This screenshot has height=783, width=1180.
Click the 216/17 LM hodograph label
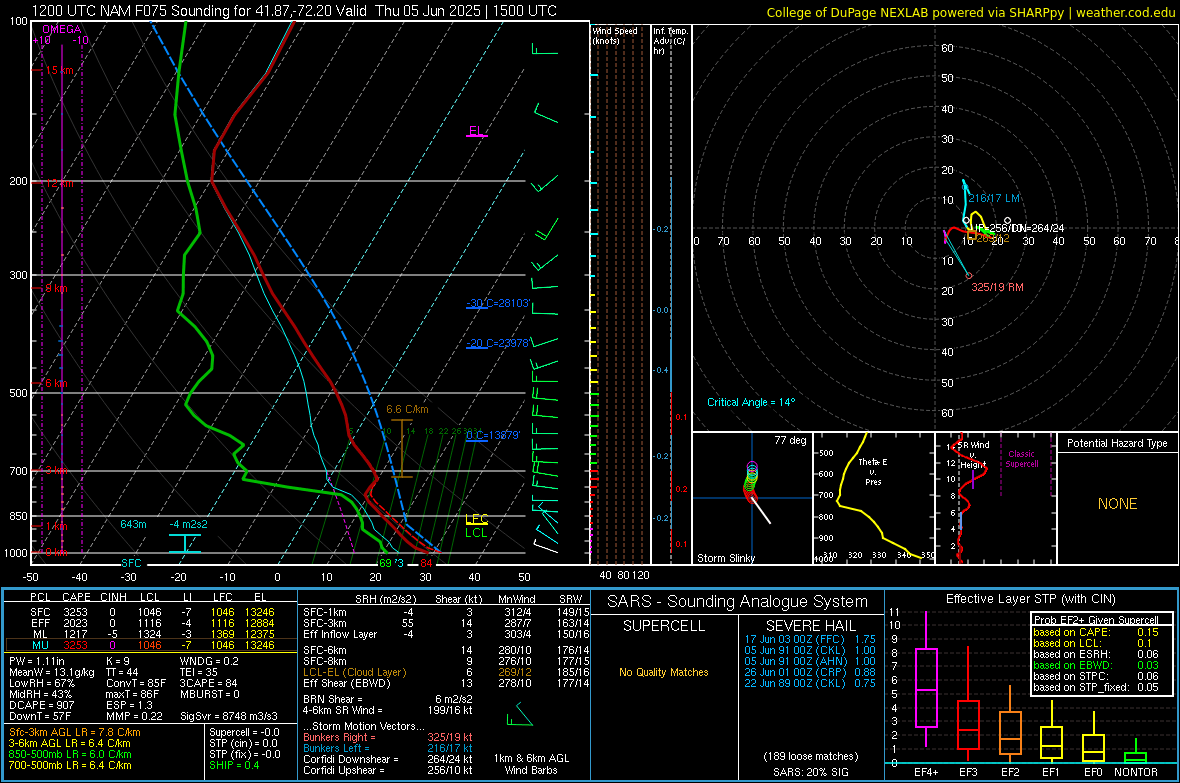point(994,198)
